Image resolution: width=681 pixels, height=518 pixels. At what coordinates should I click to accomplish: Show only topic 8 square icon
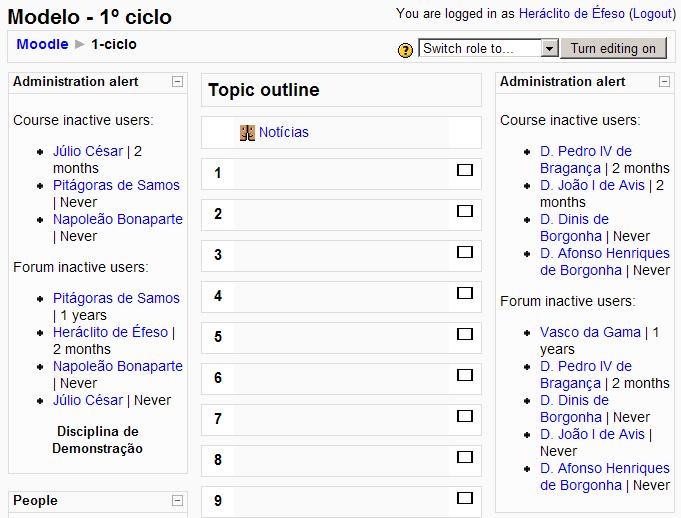(x=464, y=458)
